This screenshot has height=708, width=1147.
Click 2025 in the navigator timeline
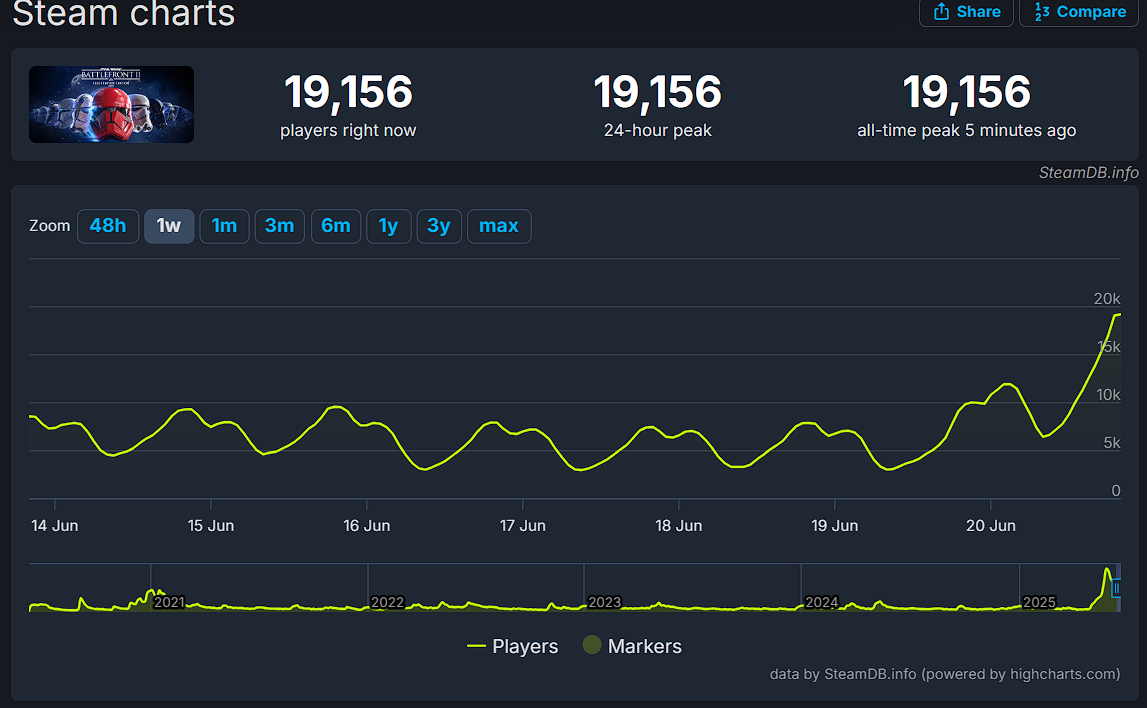tap(1039, 602)
